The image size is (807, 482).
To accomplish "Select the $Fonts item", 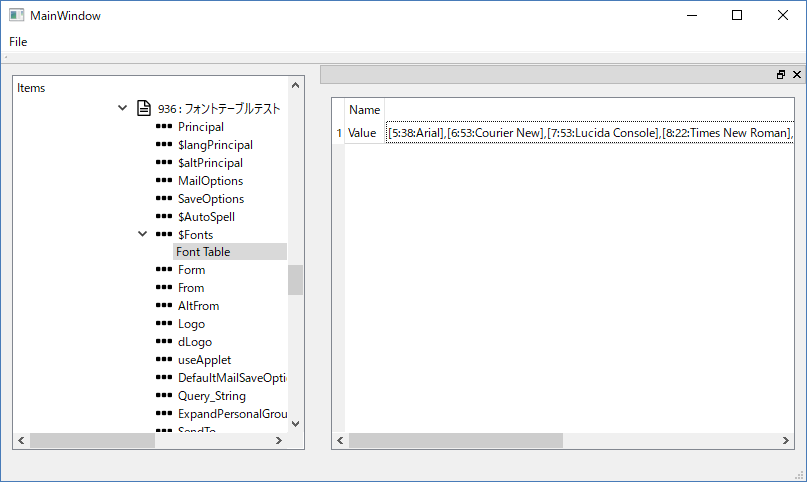I will point(195,235).
